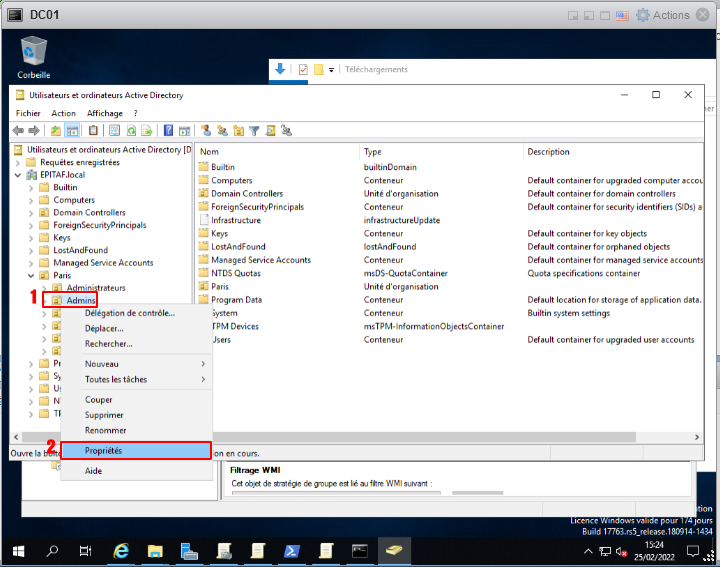Screen dimensions: 720x567
Task: Expand the Builtin tree node
Action: pos(30,187)
